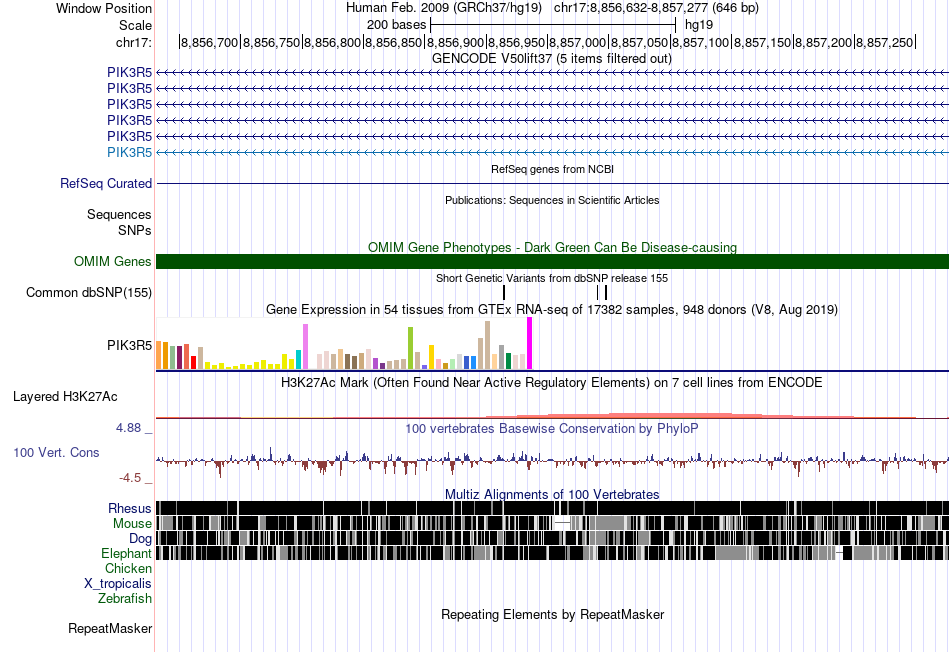Viewport: 950px width, 652px height.
Task: Click the Scale label in the ruler
Action: pos(135,25)
